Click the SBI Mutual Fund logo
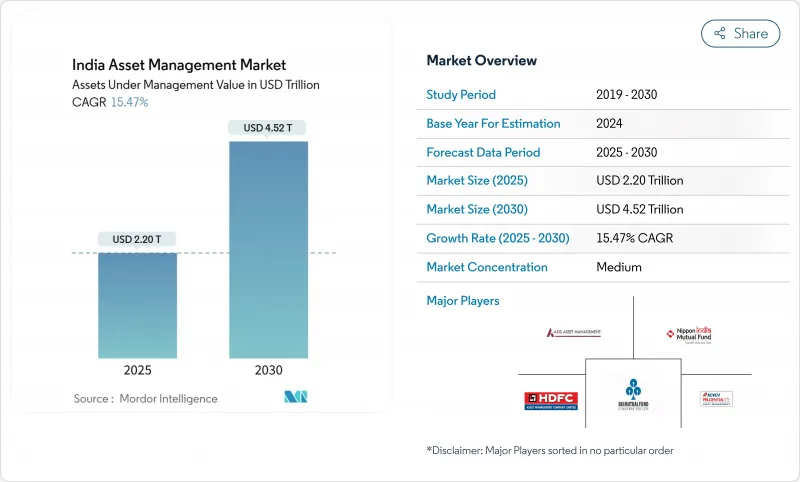 tap(632, 392)
